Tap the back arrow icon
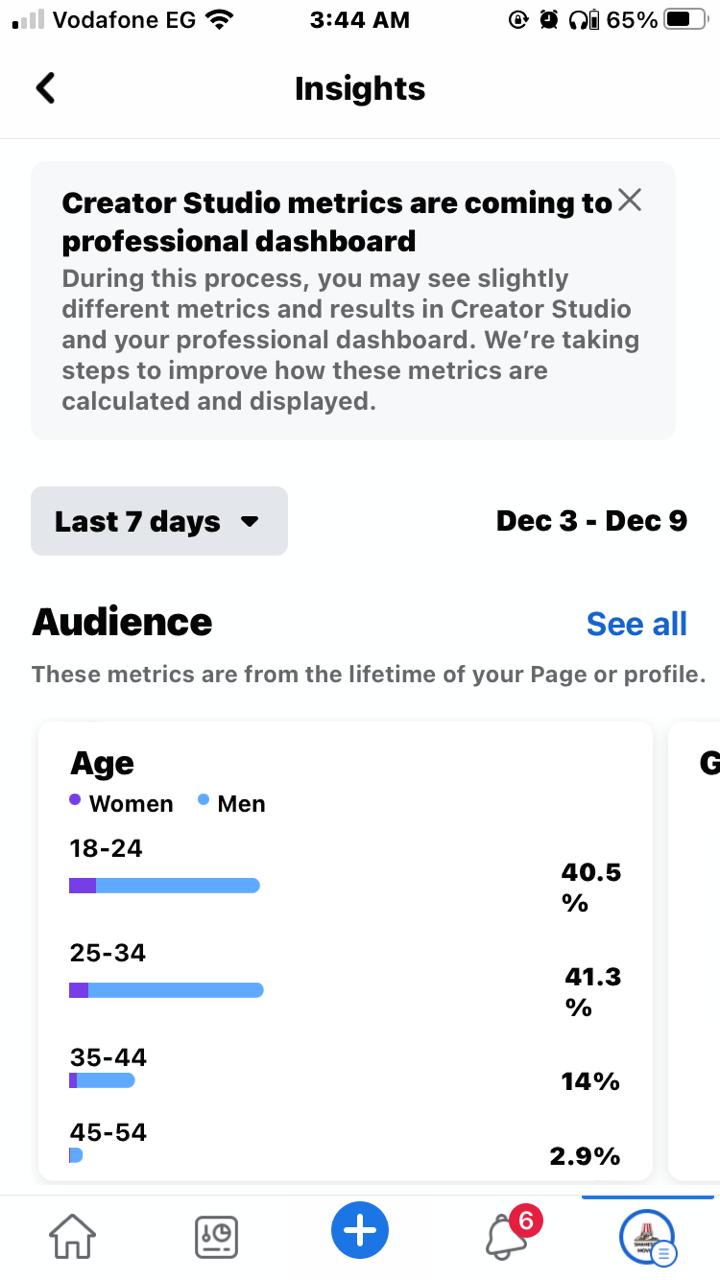This screenshot has width=720, height=1280. pyautogui.click(x=45, y=88)
